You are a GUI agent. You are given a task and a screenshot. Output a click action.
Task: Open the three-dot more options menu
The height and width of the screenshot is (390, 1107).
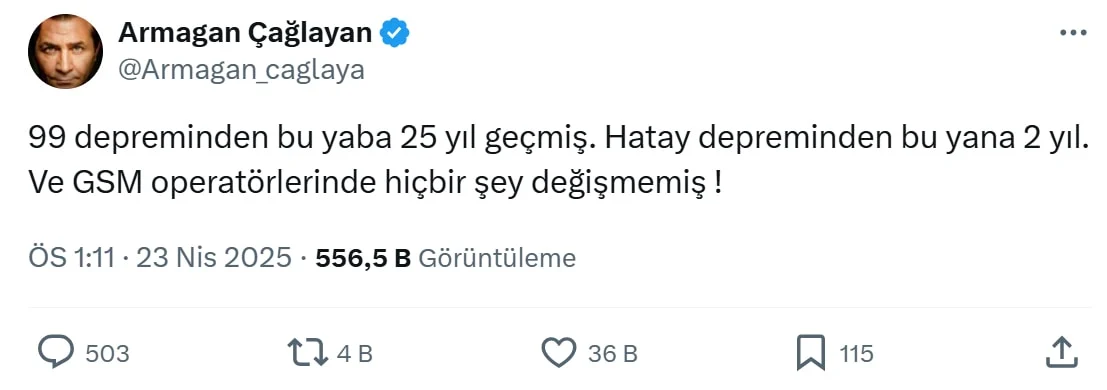click(1074, 32)
